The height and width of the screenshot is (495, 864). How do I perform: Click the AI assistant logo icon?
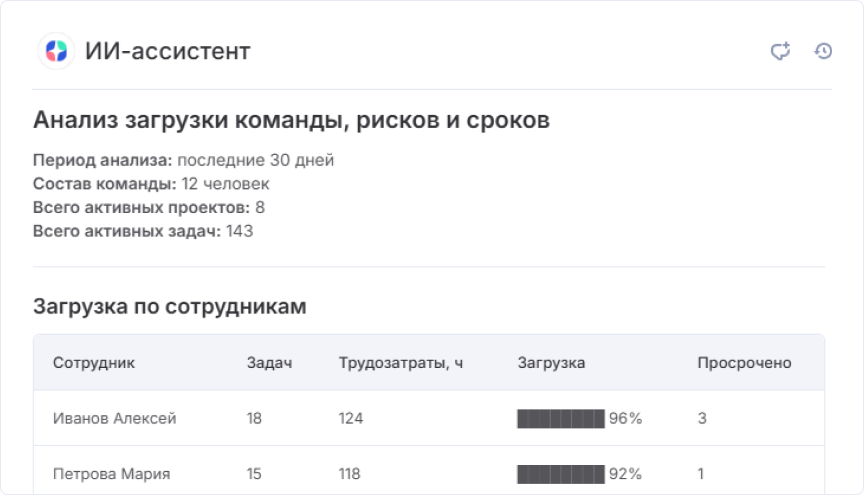(x=56, y=51)
